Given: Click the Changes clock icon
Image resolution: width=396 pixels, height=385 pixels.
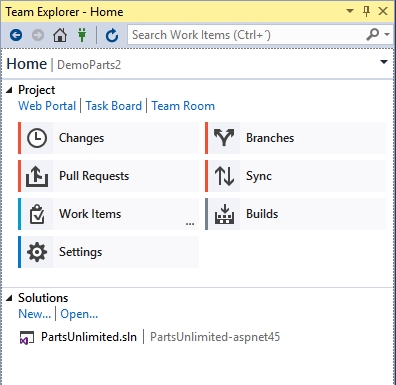Looking at the screenshot, I should click(x=37, y=138).
